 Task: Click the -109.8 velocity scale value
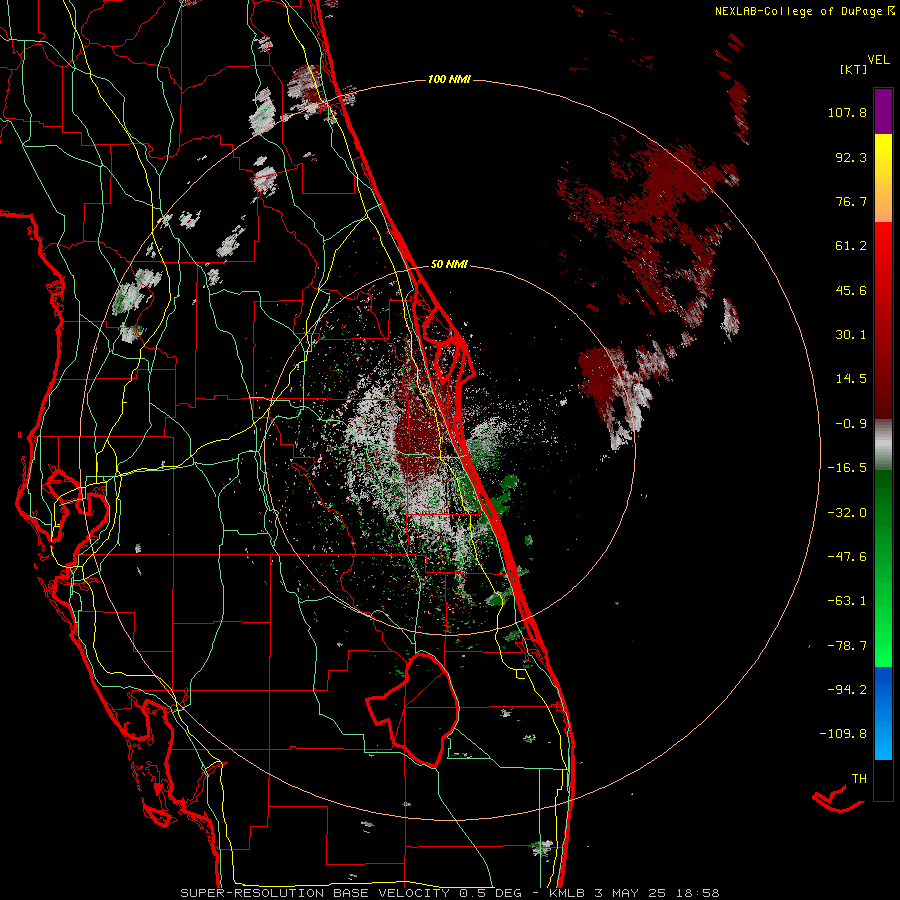click(843, 734)
